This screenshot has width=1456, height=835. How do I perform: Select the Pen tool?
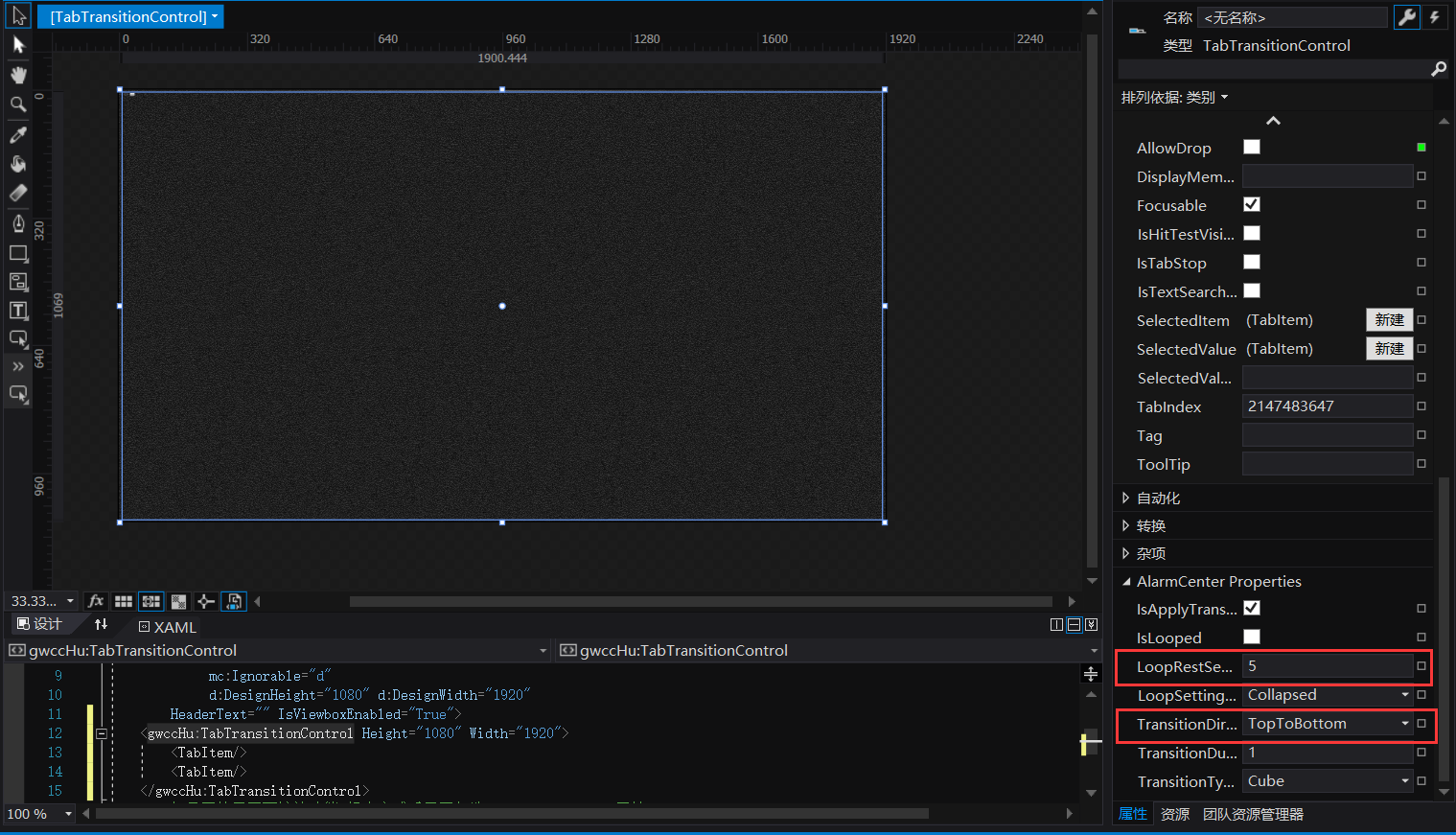coord(18,223)
